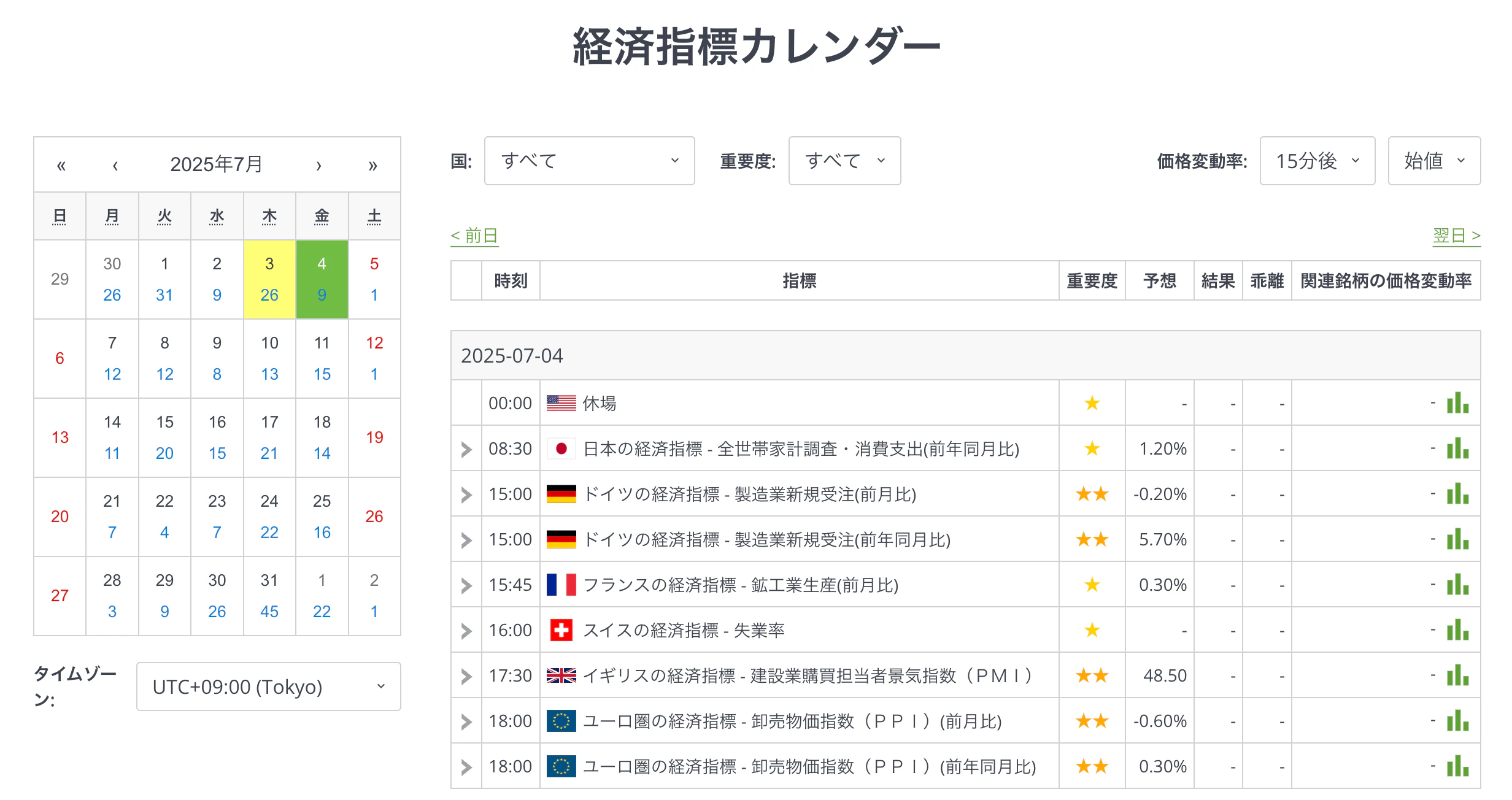The image size is (1512, 800).
Task: Expand the Japan 08:30 consumption spending row
Action: 465,448
